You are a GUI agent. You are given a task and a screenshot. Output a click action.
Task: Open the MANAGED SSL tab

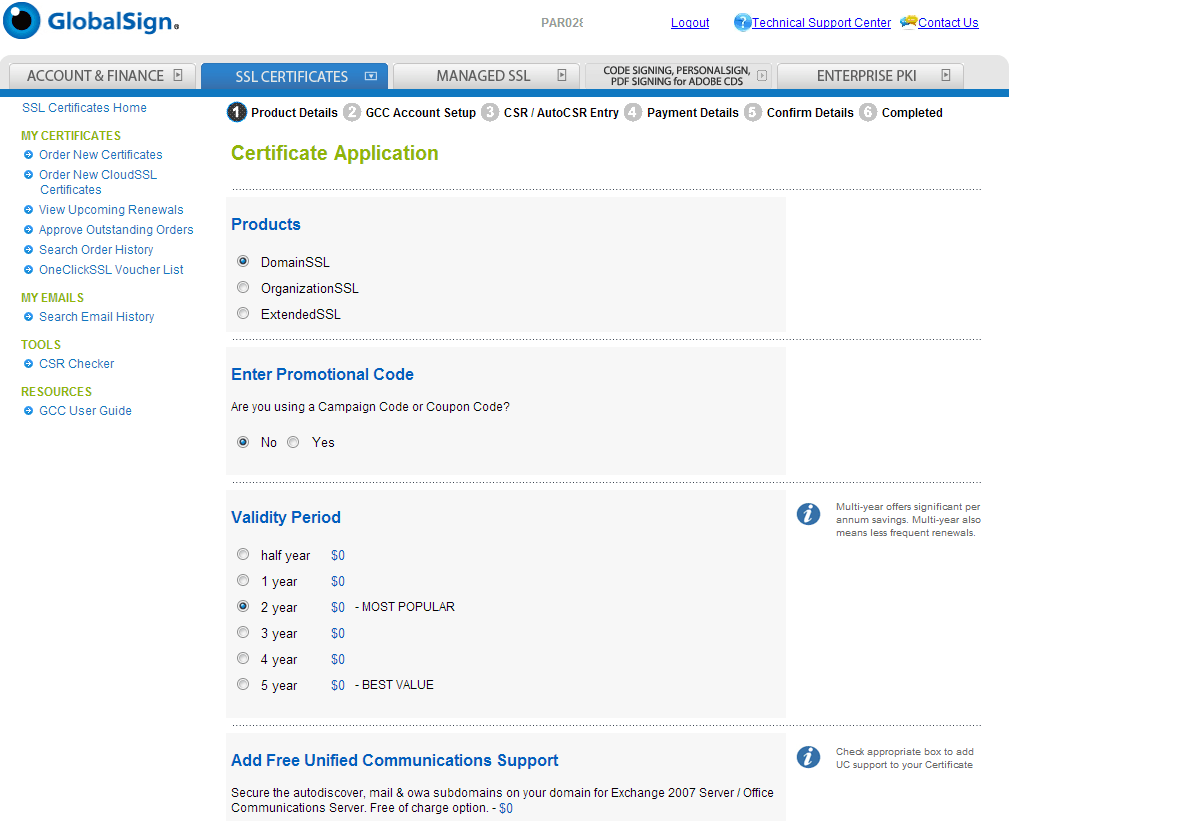(486, 76)
